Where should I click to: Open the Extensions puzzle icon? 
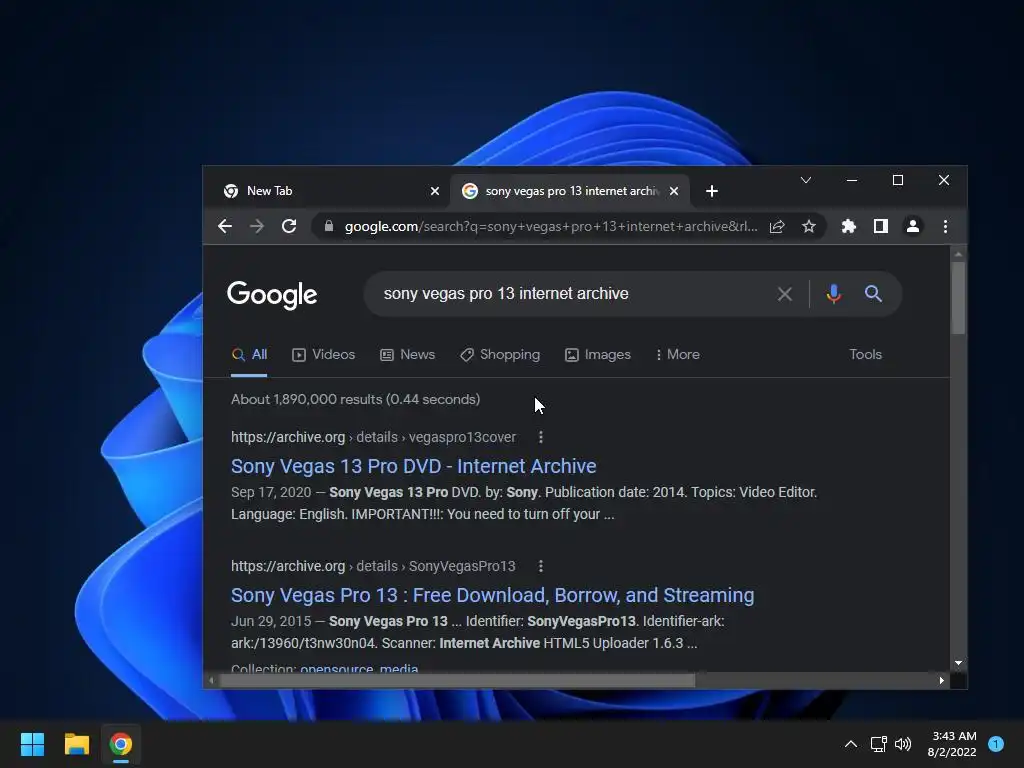click(x=848, y=227)
